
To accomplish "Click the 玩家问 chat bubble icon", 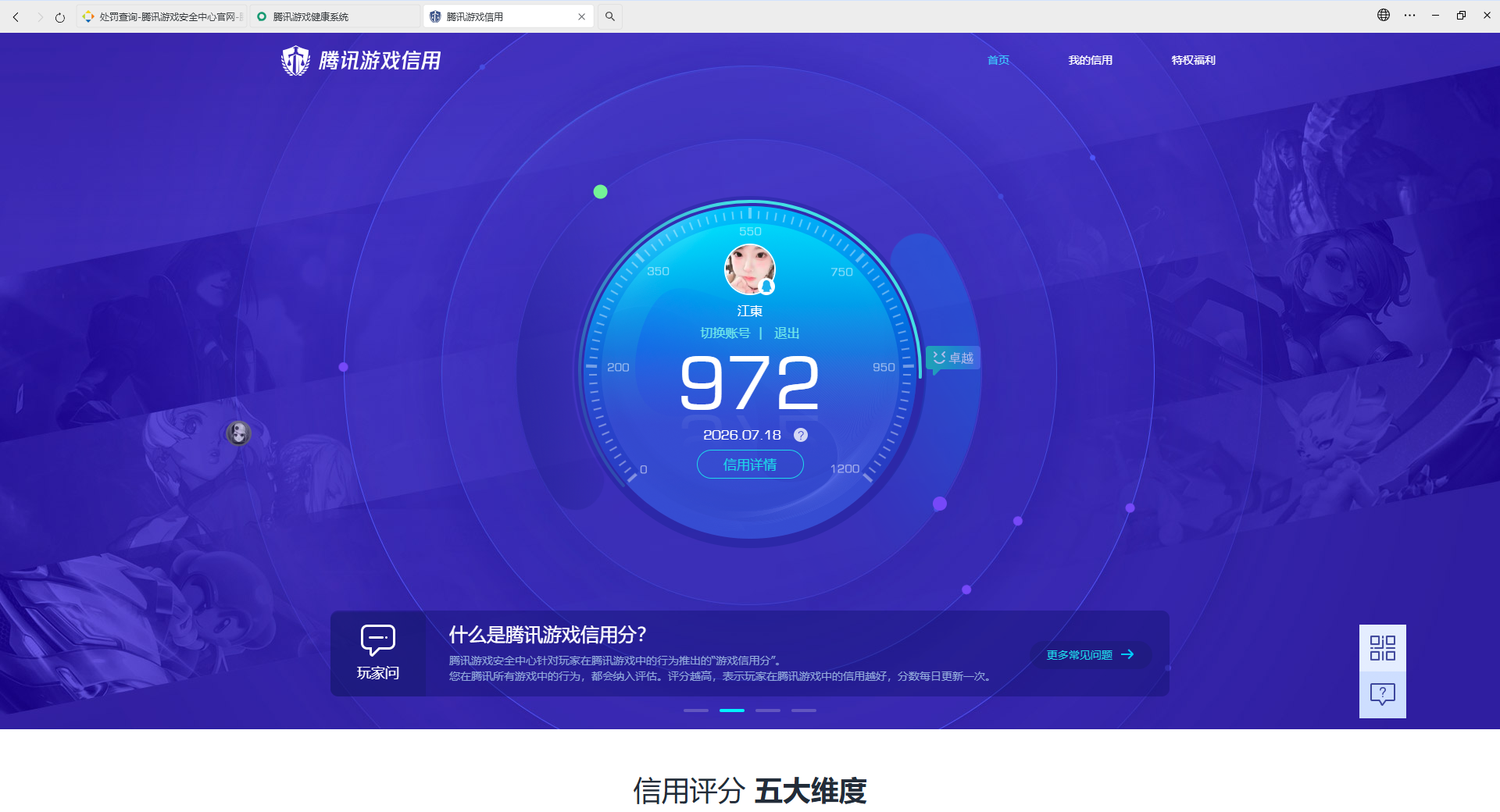I will tap(378, 640).
